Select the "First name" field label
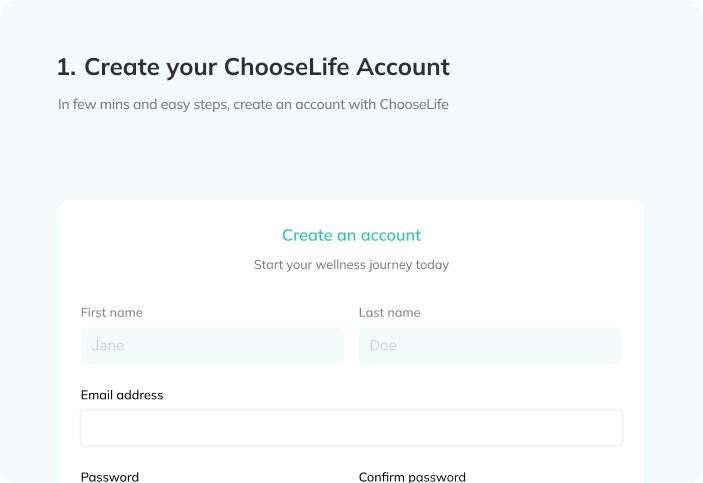The width and height of the screenshot is (703, 483). tap(111, 313)
